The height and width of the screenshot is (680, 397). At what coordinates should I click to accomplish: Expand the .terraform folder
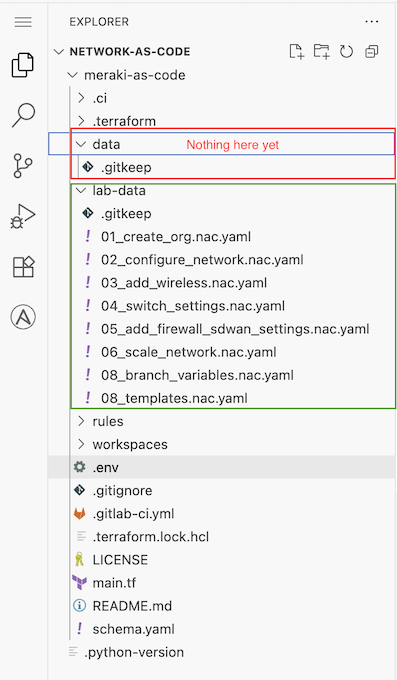click(x=81, y=121)
